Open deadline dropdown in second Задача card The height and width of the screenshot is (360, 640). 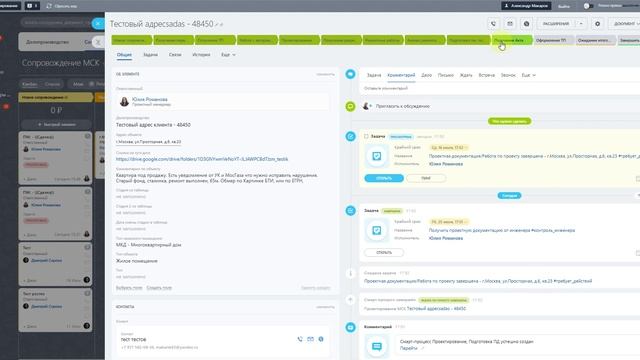pyautogui.click(x=449, y=222)
